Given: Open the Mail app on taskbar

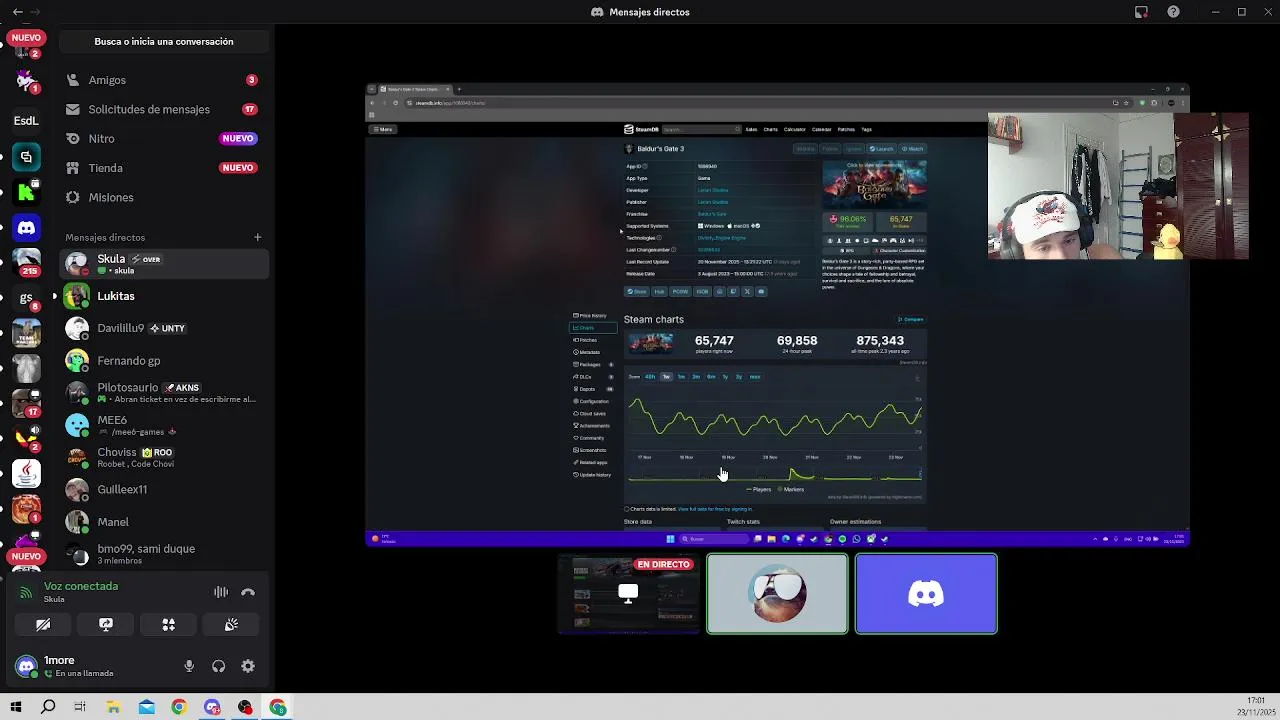Looking at the screenshot, I should click(x=146, y=707).
